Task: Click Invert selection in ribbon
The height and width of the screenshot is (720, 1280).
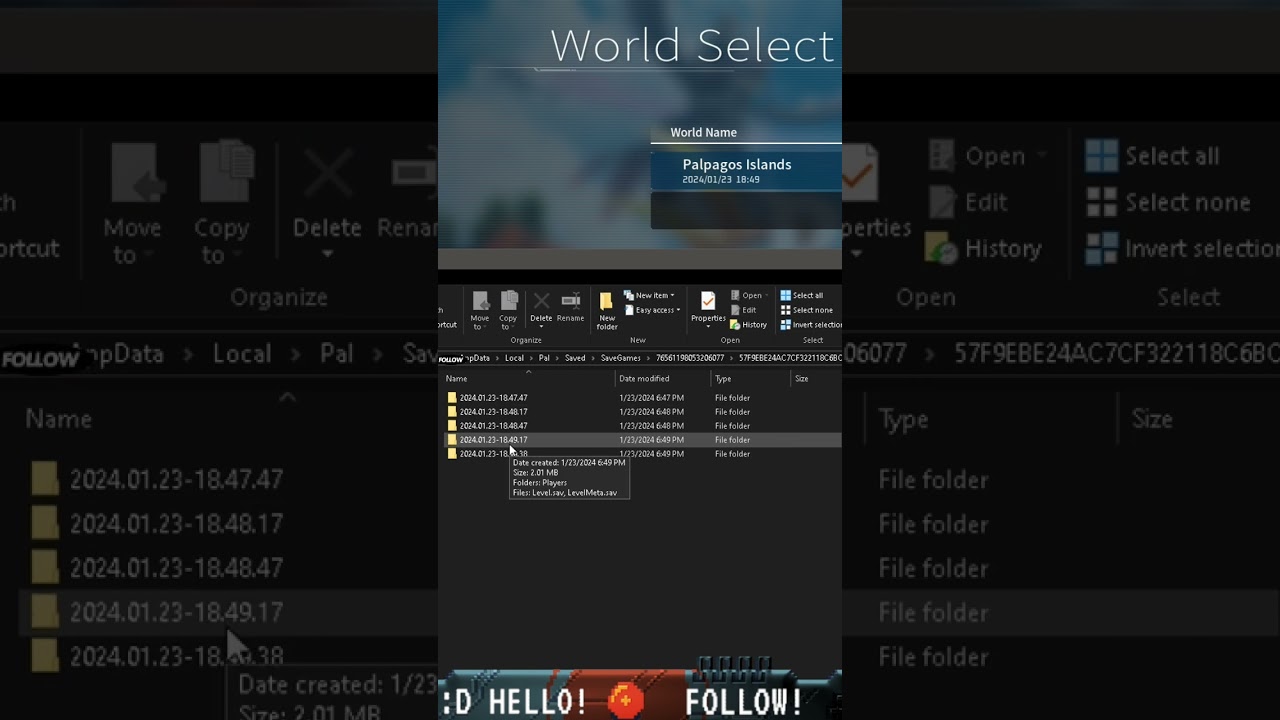Action: (x=811, y=325)
